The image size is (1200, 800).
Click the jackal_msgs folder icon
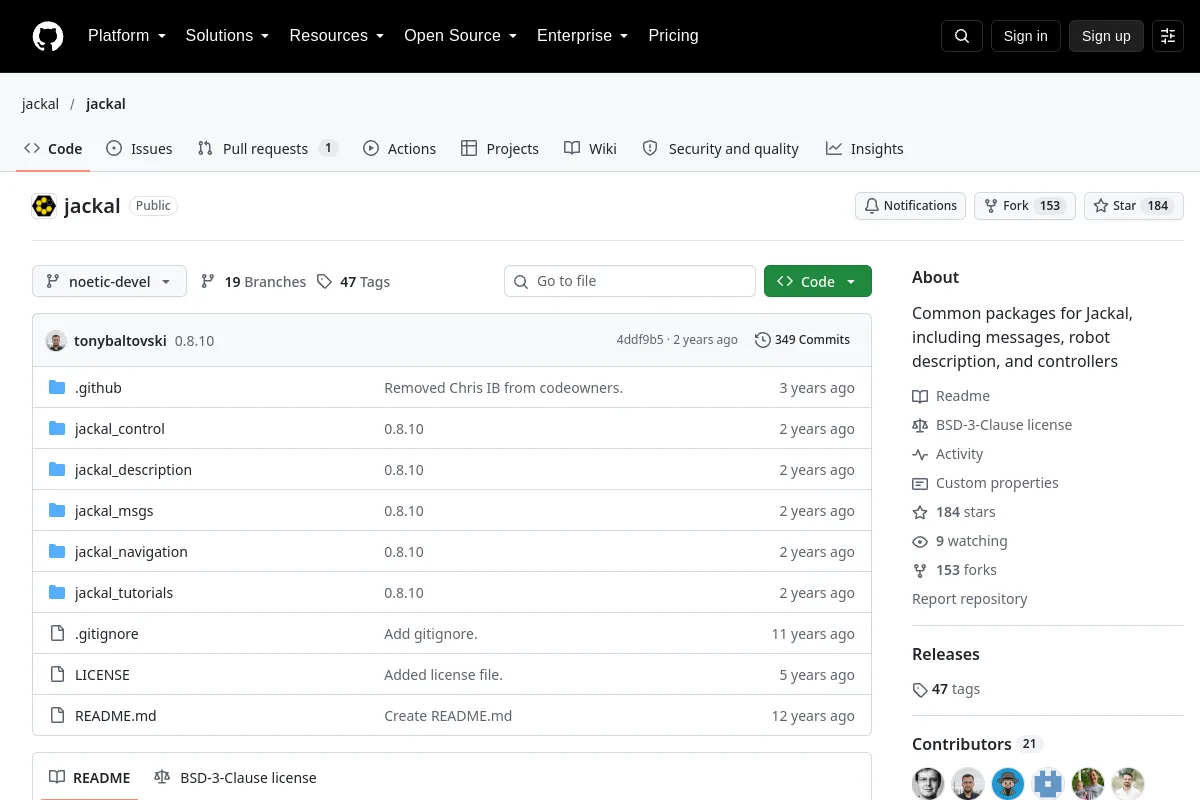point(57,511)
